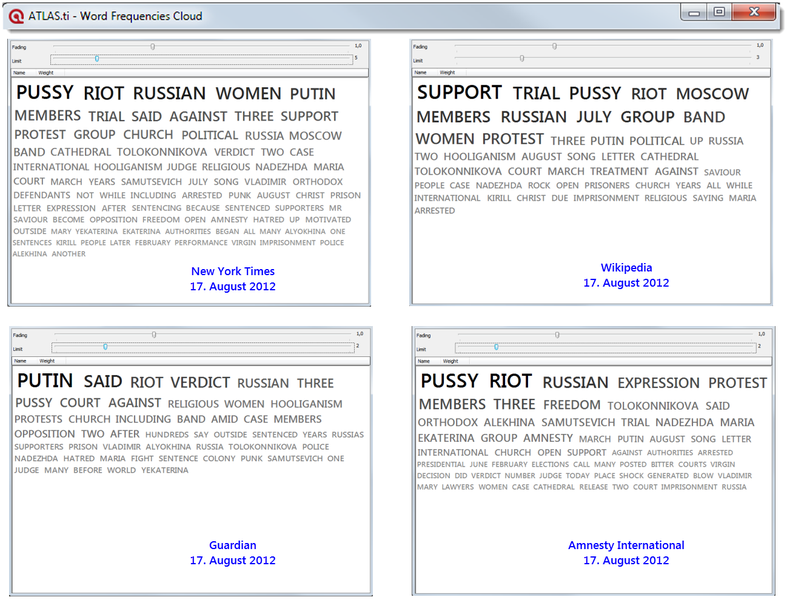This screenshot has width=787, height=600.
Task: Select ANOTHER in New York Times cloud
Action: [69, 254]
